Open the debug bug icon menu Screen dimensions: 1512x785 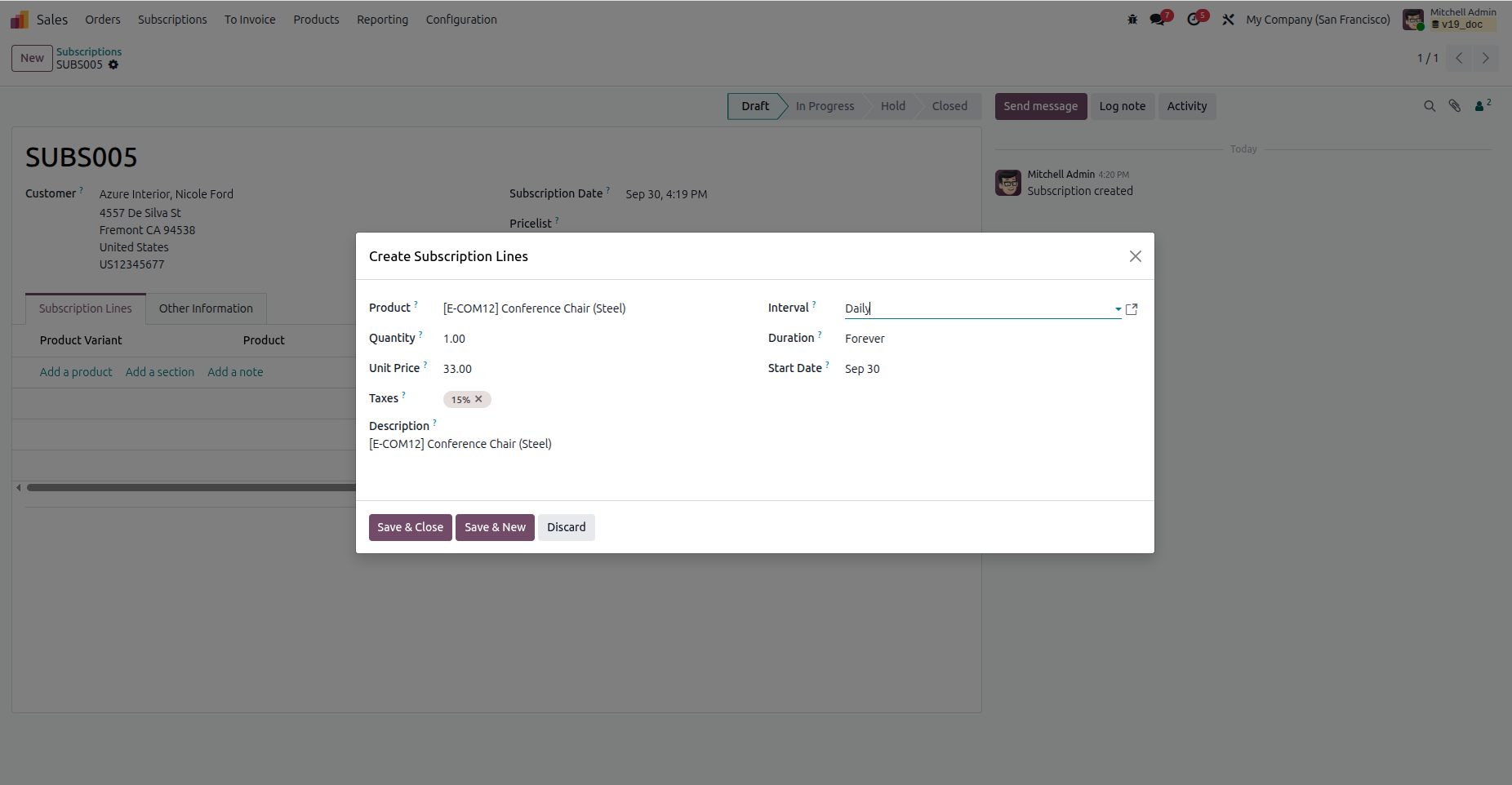tap(1132, 20)
